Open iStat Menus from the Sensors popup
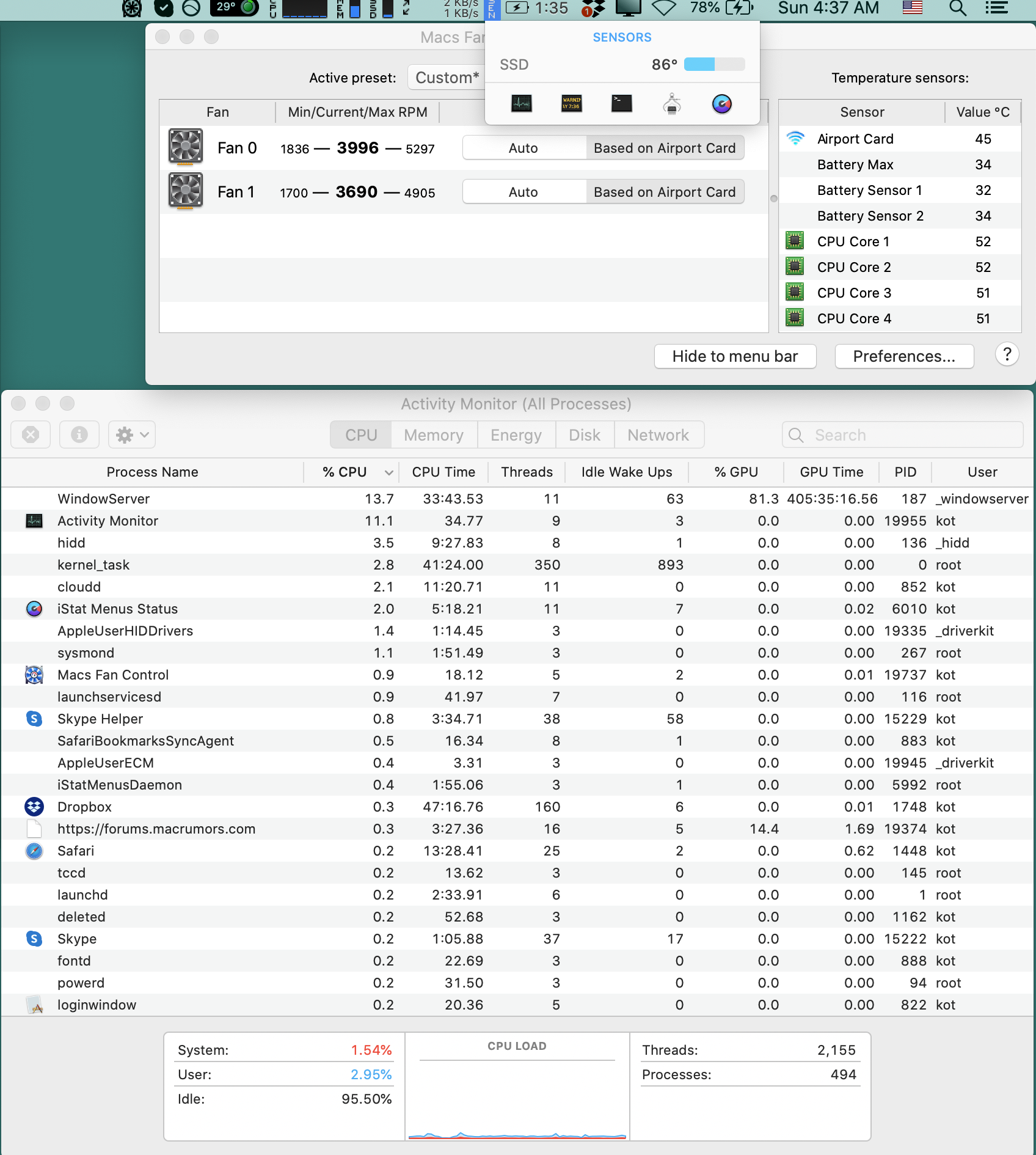Viewport: 1036px width, 1155px height. [x=722, y=104]
